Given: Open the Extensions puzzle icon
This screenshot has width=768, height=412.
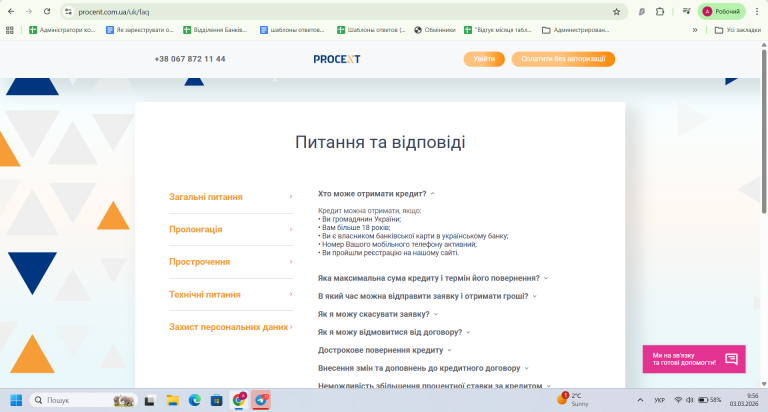Looking at the screenshot, I should (660, 12).
